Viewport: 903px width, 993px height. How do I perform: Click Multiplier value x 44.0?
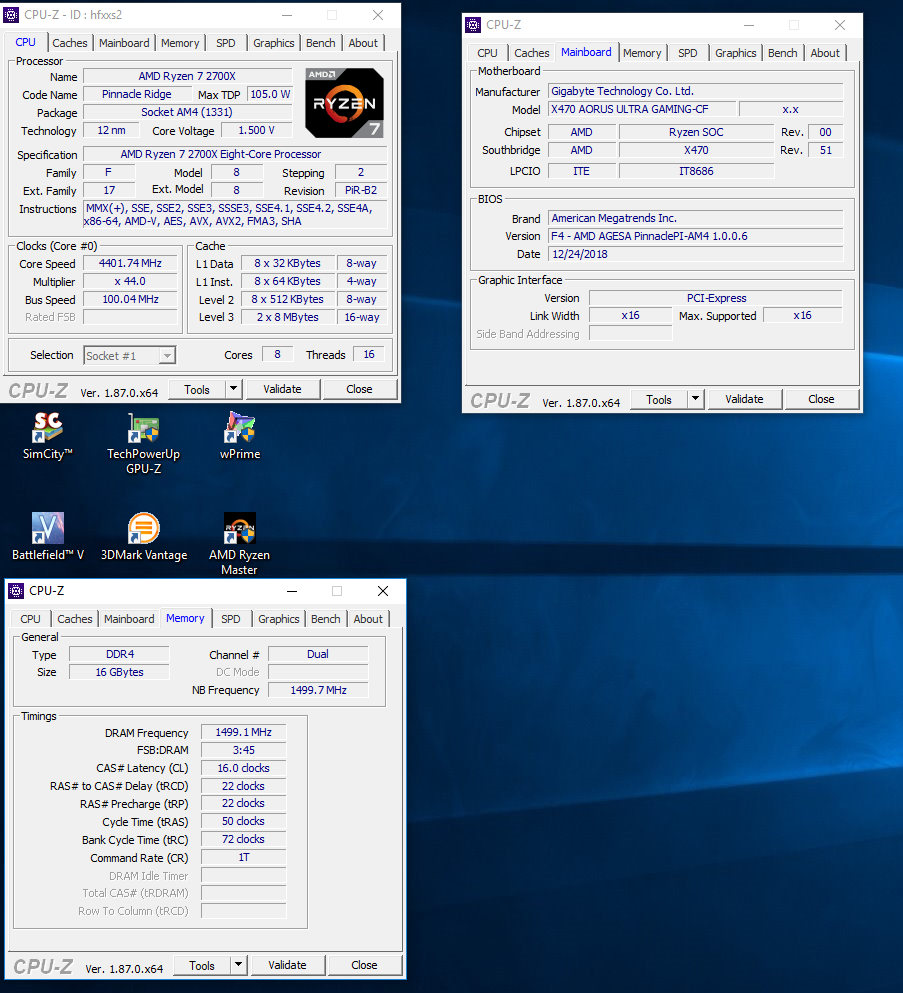click(130, 281)
